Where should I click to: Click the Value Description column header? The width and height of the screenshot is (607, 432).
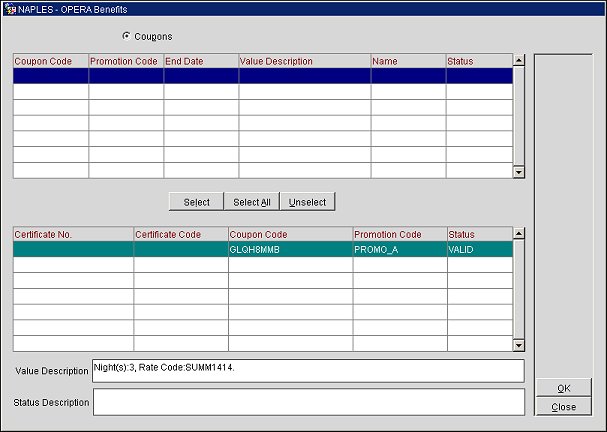tap(304, 61)
